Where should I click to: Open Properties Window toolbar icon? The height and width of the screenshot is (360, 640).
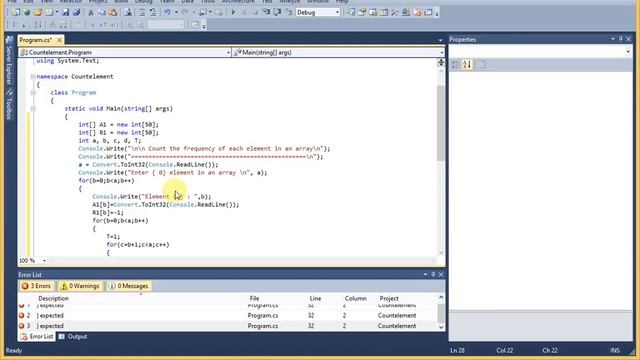click(362, 12)
